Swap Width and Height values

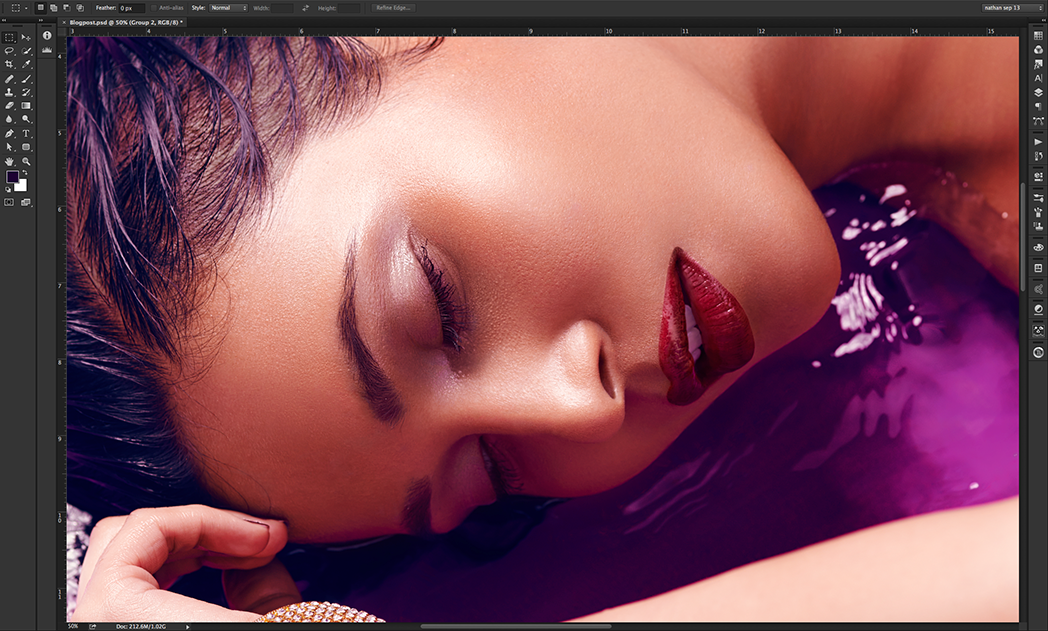point(305,8)
